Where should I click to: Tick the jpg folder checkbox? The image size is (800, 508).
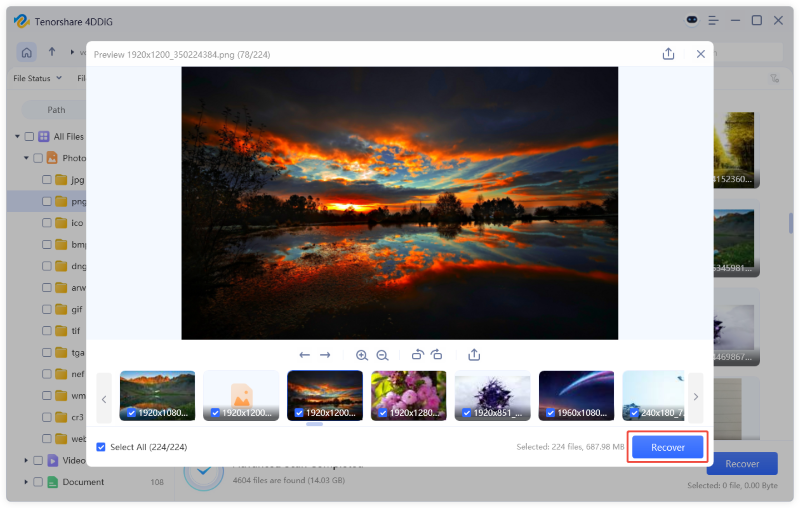[47, 180]
